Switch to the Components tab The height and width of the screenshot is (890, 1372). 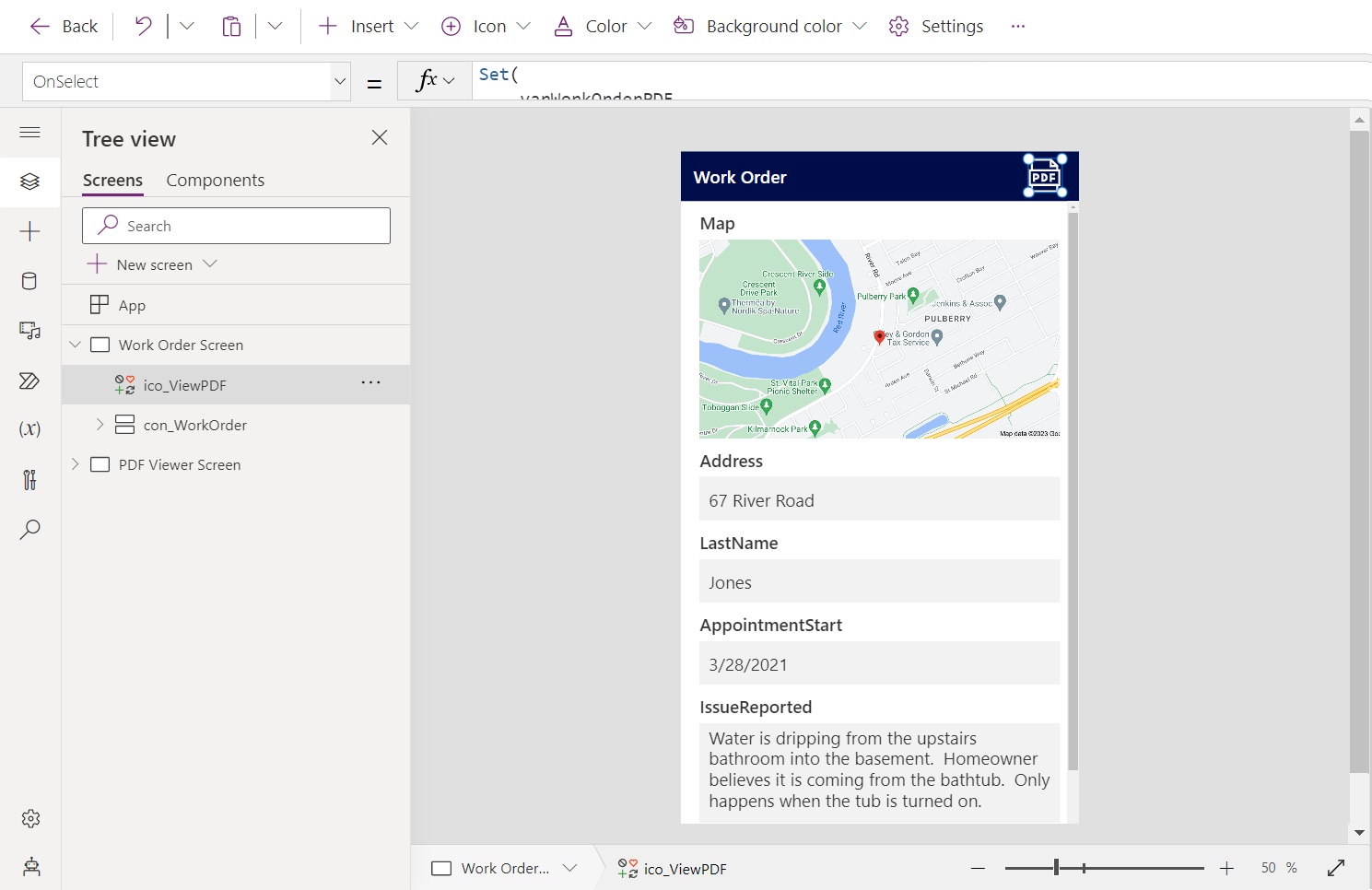(215, 180)
